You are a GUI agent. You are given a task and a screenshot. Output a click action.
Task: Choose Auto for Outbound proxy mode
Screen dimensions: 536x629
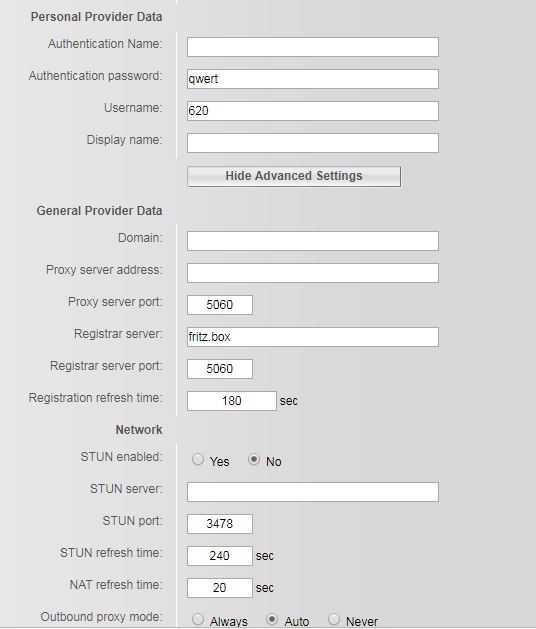(x=272, y=619)
